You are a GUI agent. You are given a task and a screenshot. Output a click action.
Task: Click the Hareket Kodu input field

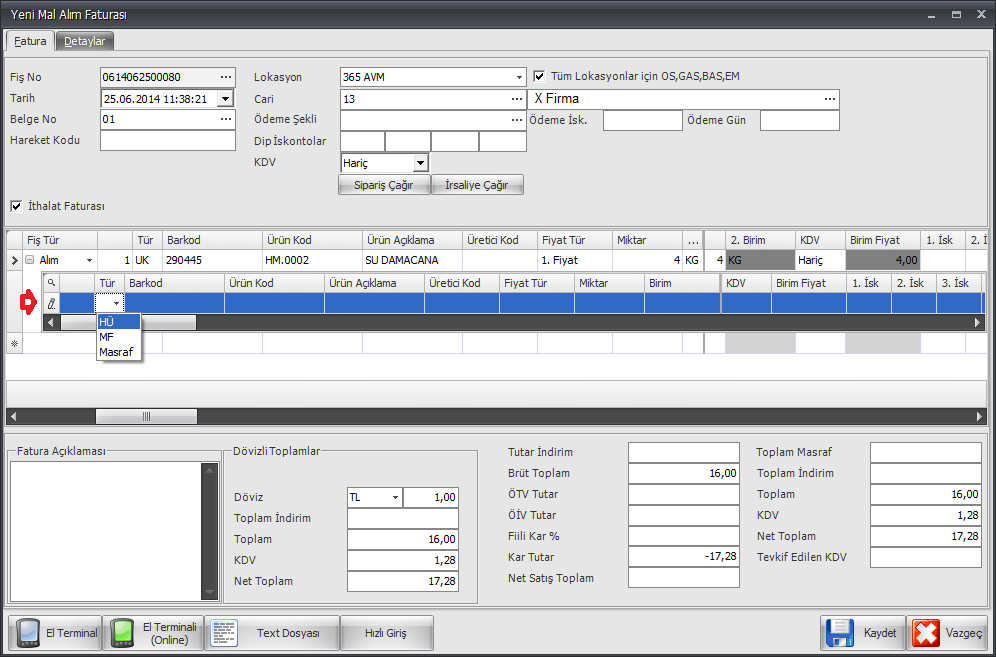click(x=167, y=140)
